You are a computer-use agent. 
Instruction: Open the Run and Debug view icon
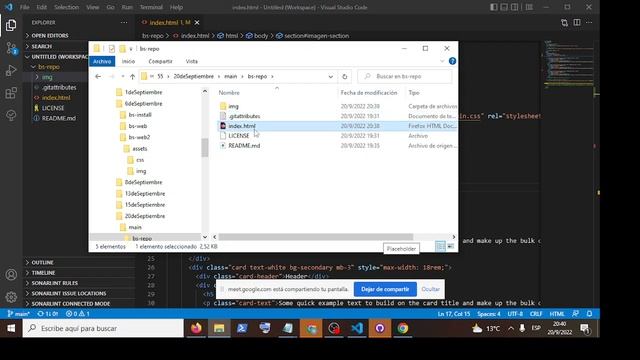11,71
